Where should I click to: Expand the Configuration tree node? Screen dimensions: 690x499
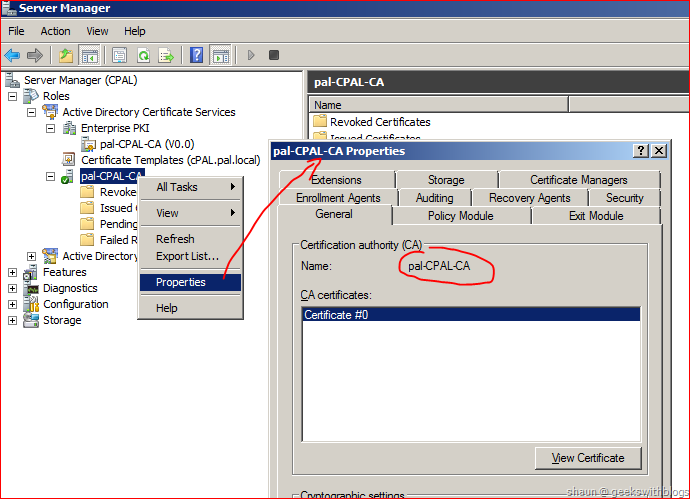click(x=12, y=304)
